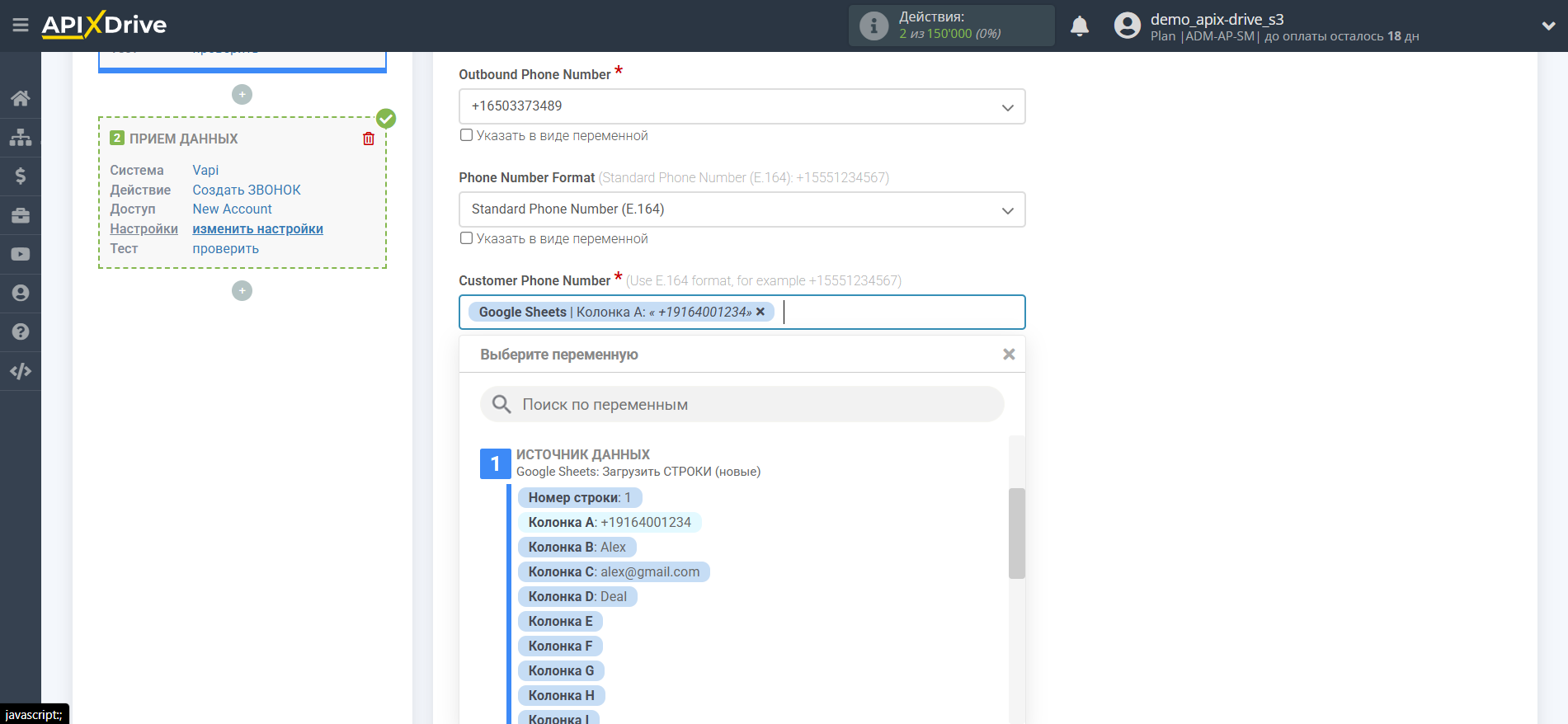Click the изменить настройки link
The image size is (1568, 724).
[x=258, y=229]
